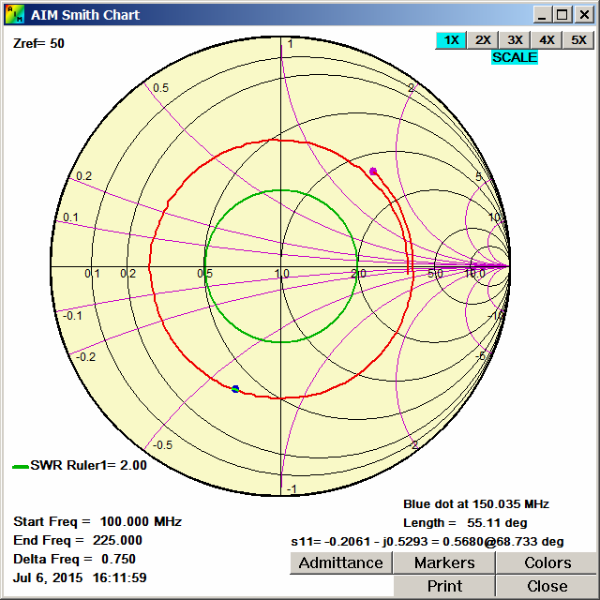Click the 0.5 label on horizontal axis
Image resolution: width=600 pixels, height=600 pixels.
pos(205,274)
